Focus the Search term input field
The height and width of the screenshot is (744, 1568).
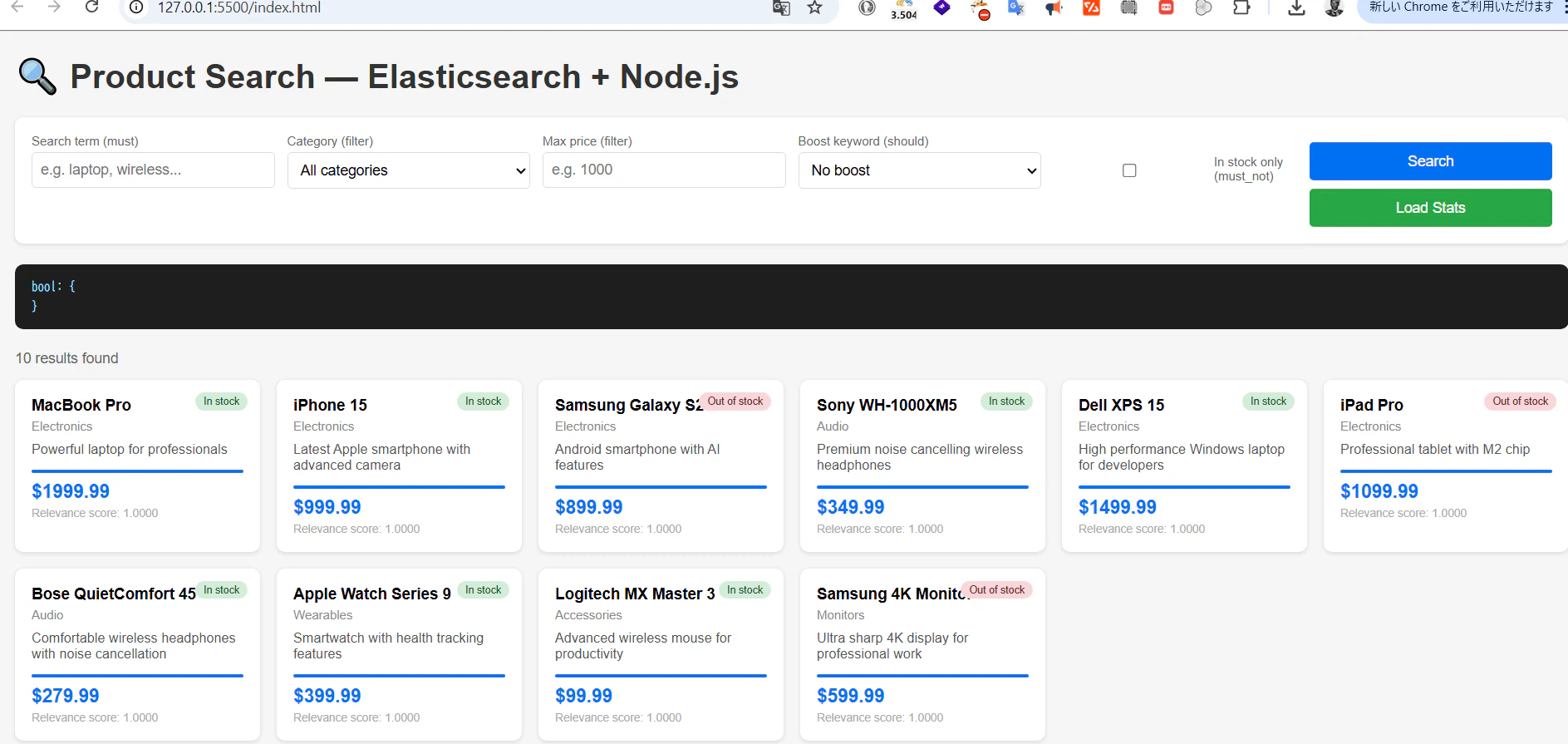[x=153, y=170]
